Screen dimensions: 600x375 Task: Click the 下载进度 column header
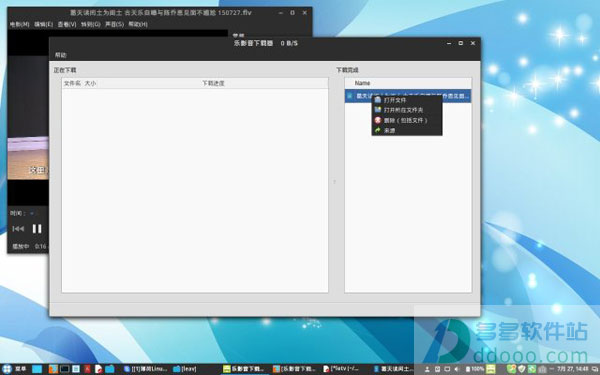(213, 83)
